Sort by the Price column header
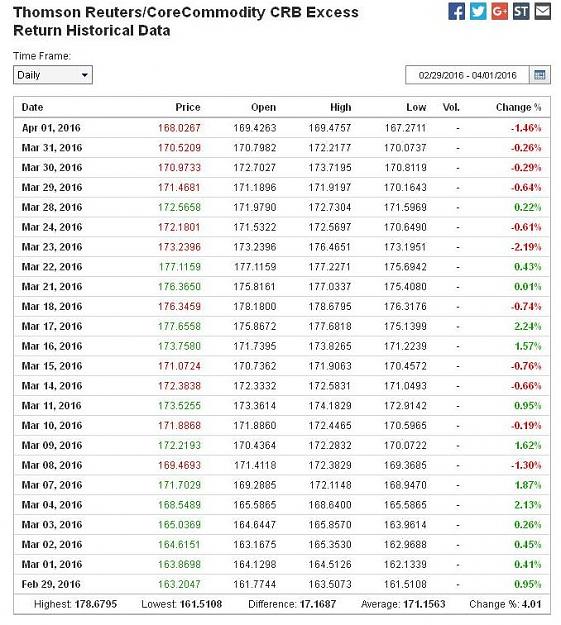 pyautogui.click(x=188, y=107)
